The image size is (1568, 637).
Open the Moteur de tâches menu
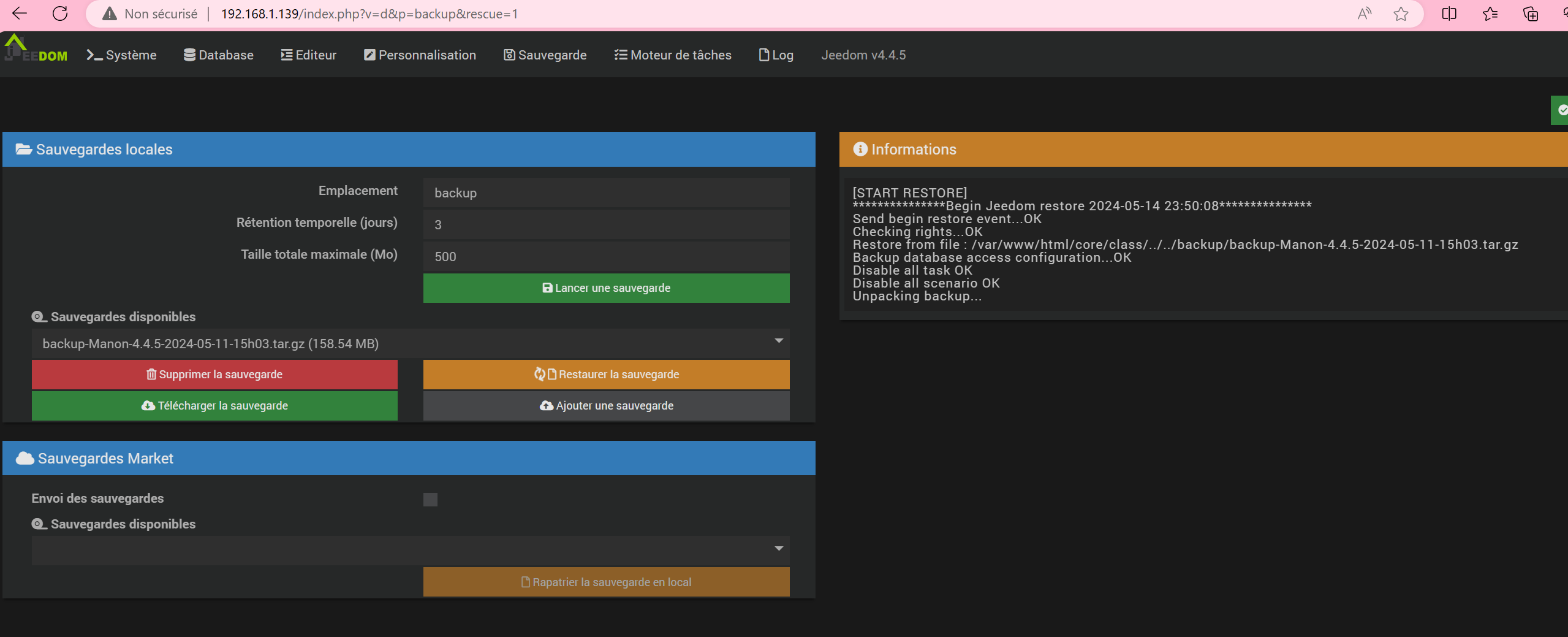[x=673, y=55]
